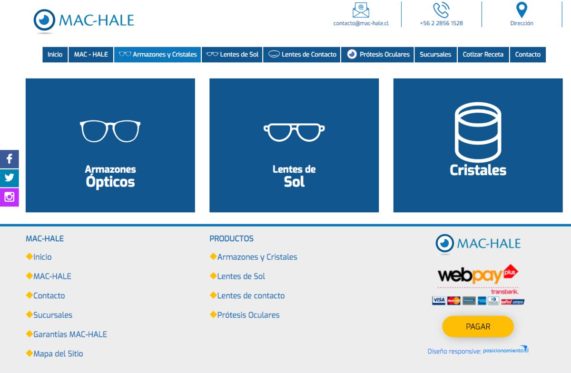Open the Armazones Ópticos tile label

point(110,176)
